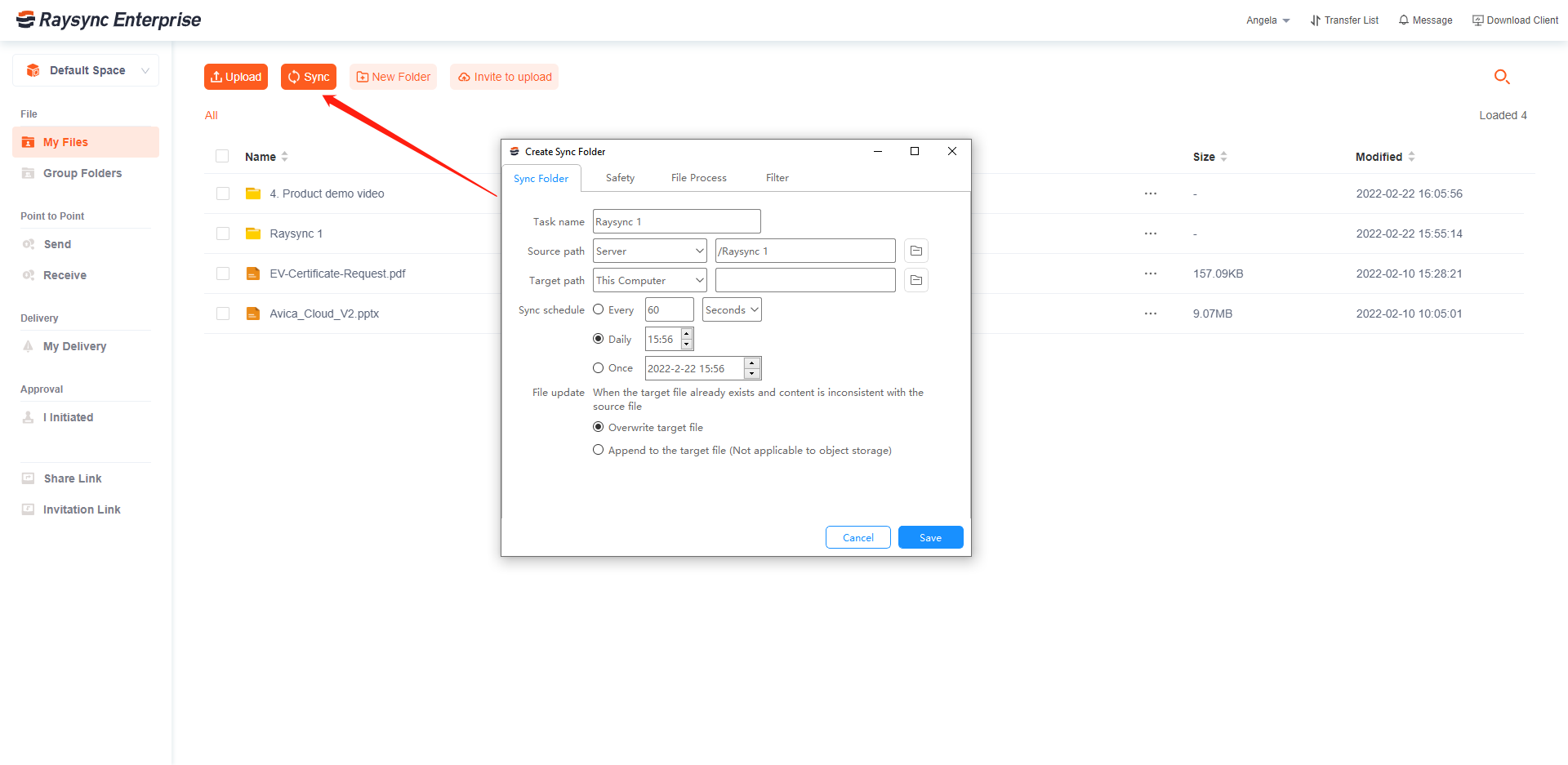The height and width of the screenshot is (765, 1568).
Task: Open the Source path Server dropdown
Action: coord(648,250)
